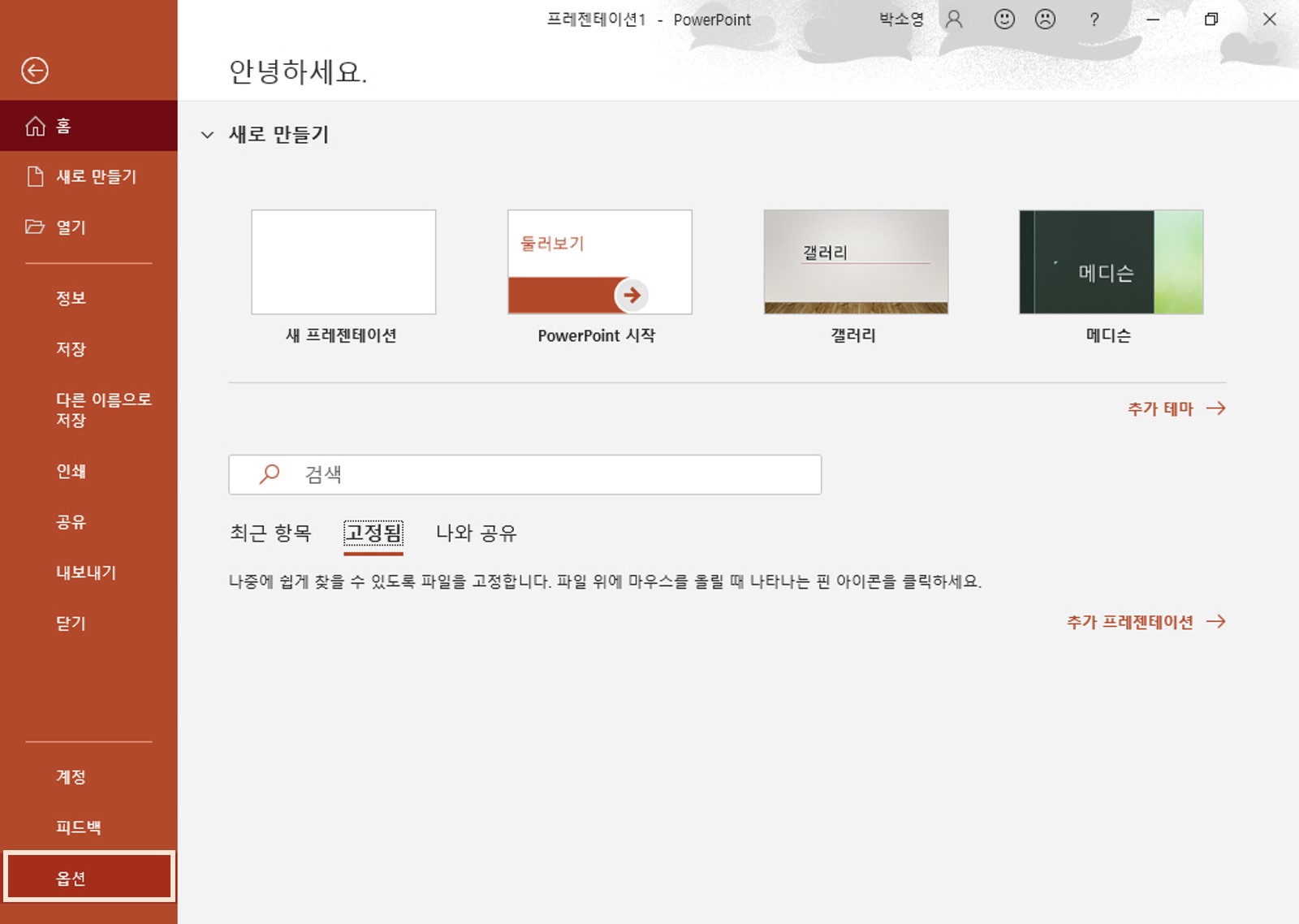Viewport: 1299px width, 924px height.
Task: Select 열기 in the sidebar
Action: pyautogui.click(x=88, y=227)
